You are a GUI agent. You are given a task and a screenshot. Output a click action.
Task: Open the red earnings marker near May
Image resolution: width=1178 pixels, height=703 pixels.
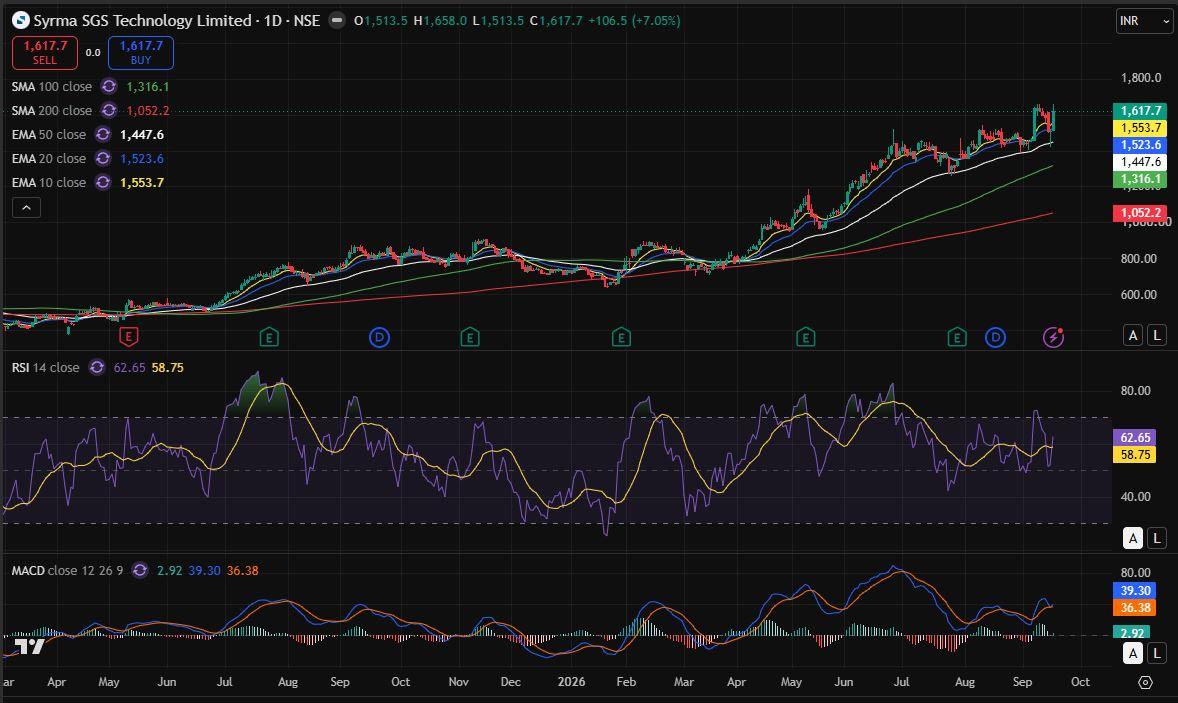(x=128, y=336)
